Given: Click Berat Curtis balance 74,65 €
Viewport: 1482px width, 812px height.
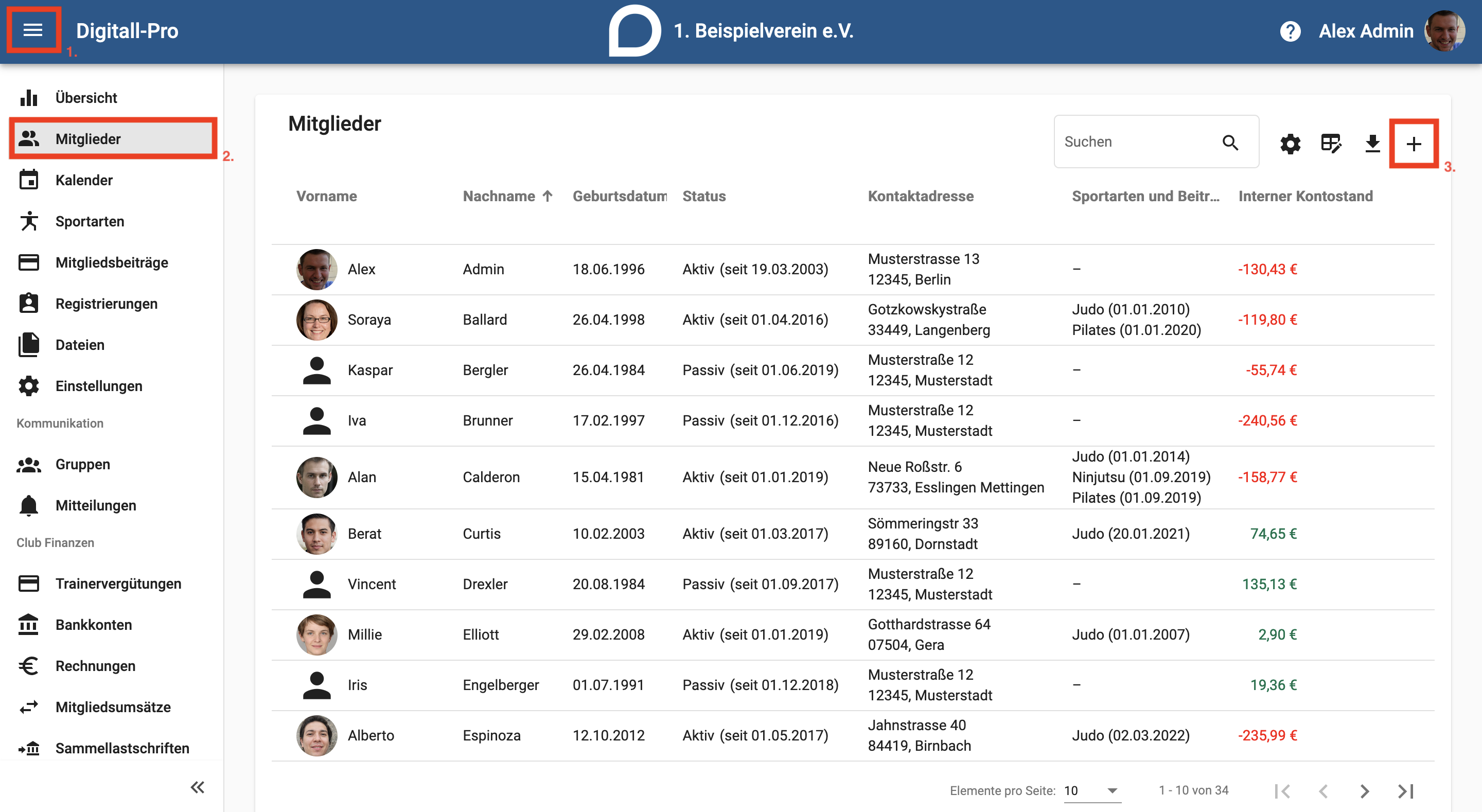Looking at the screenshot, I should coord(1273,534).
